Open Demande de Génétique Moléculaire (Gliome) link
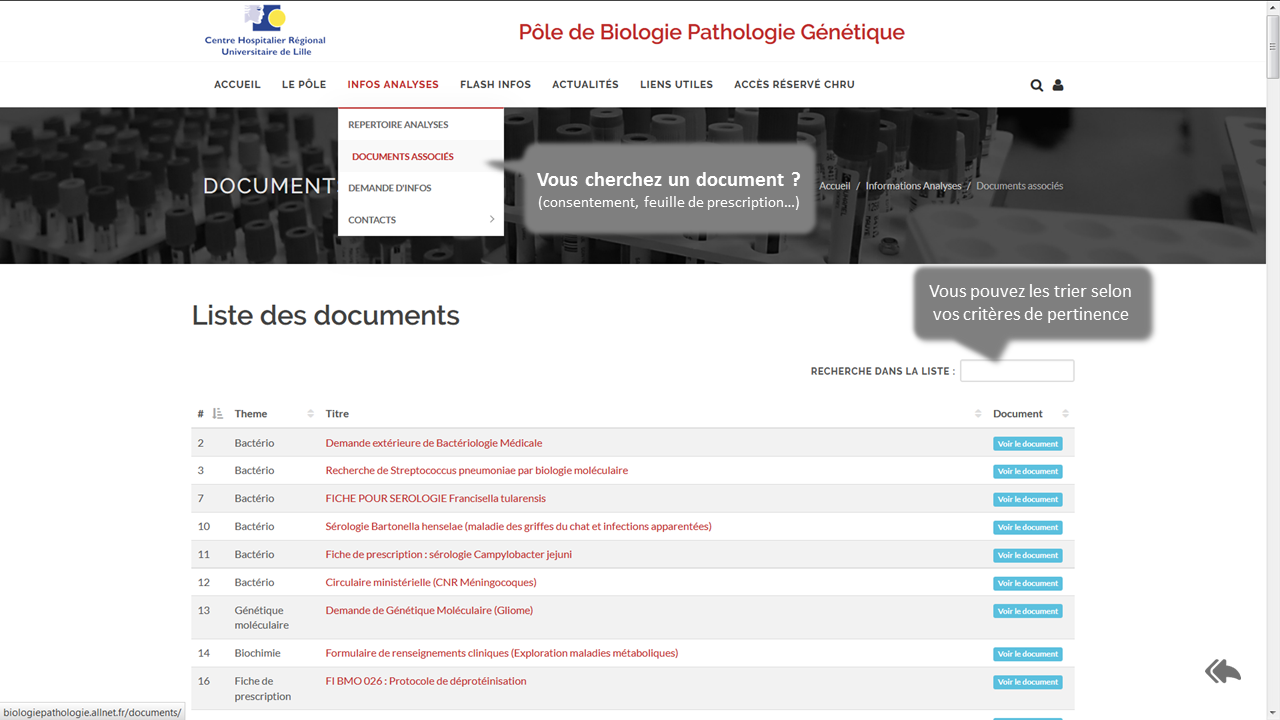 429,610
